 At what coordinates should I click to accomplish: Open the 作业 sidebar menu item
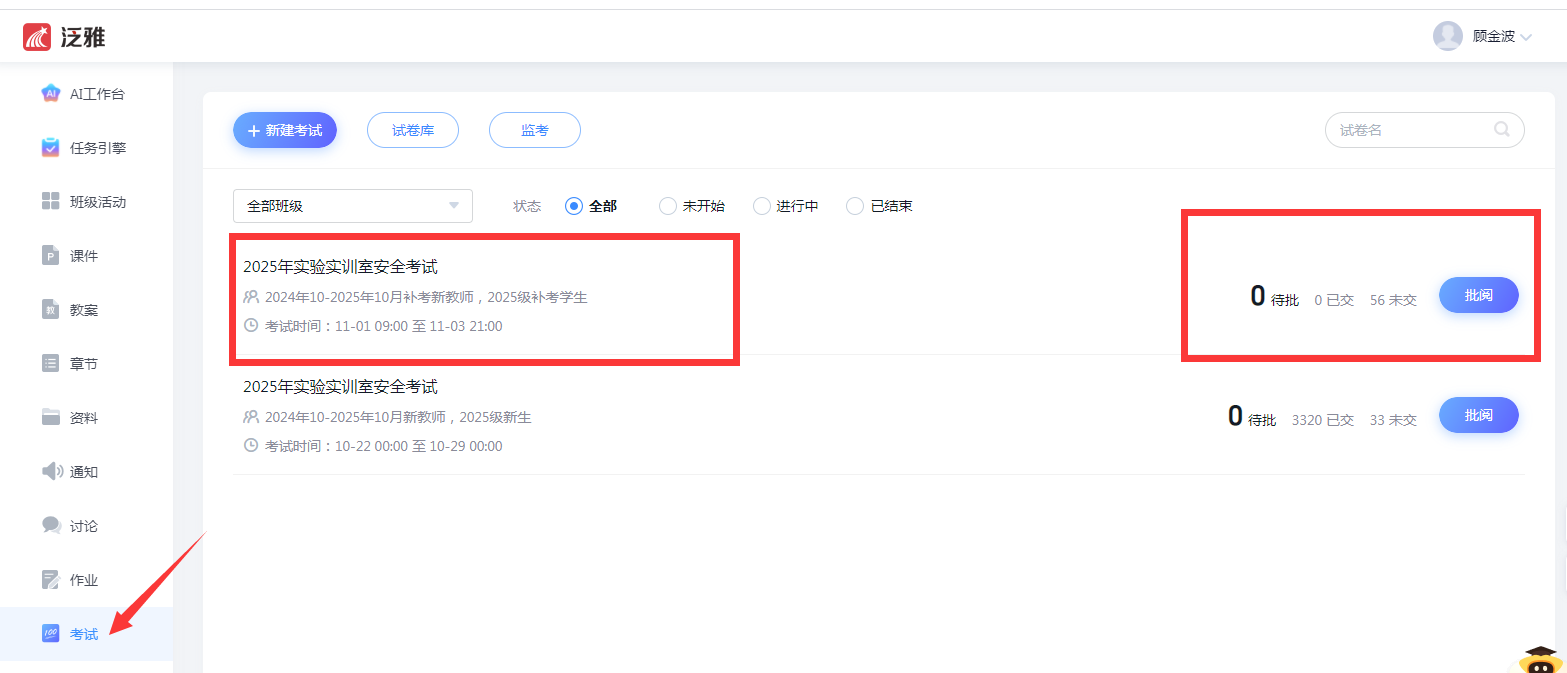[84, 580]
